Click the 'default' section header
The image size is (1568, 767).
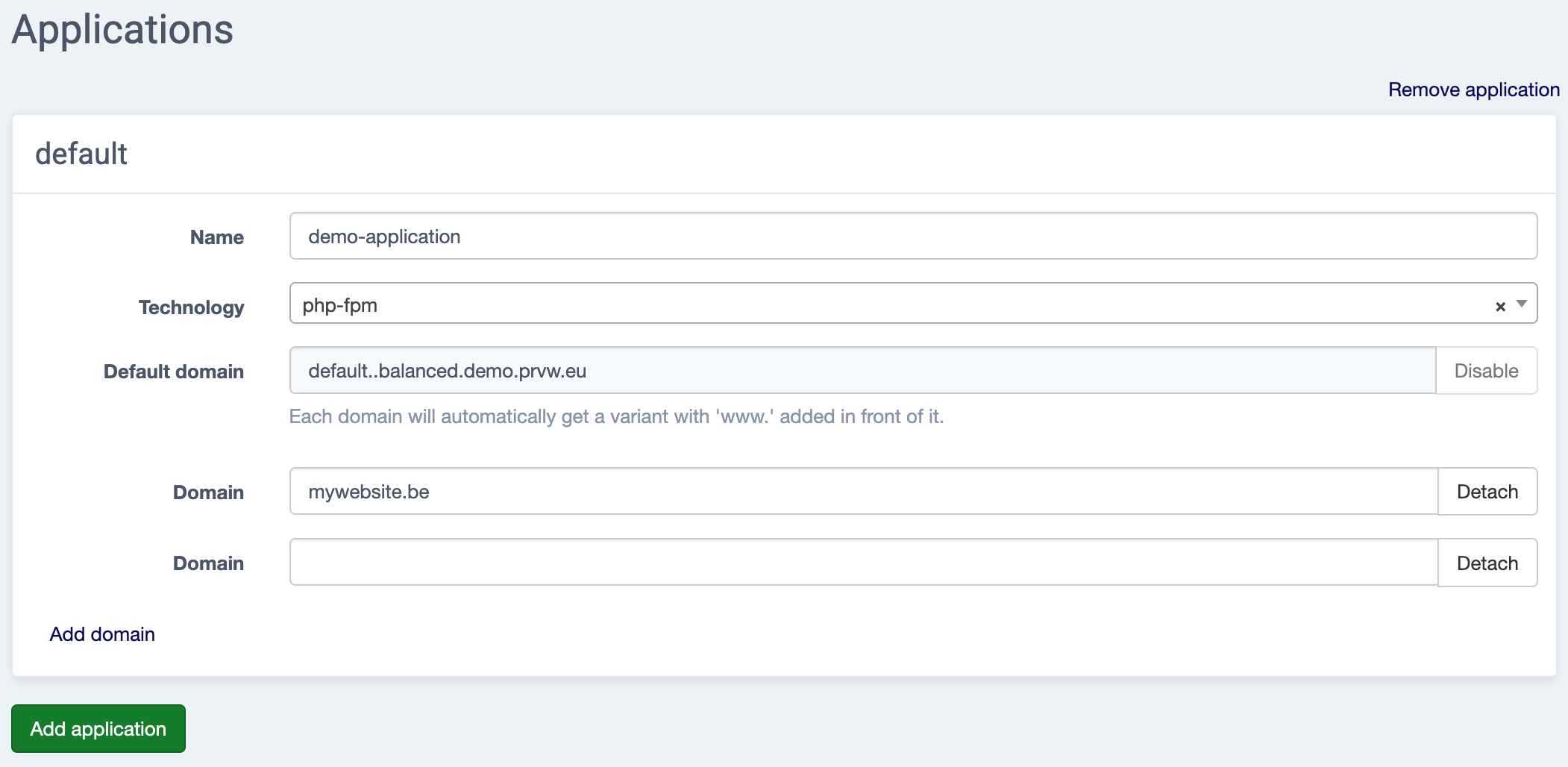pyautogui.click(x=81, y=154)
